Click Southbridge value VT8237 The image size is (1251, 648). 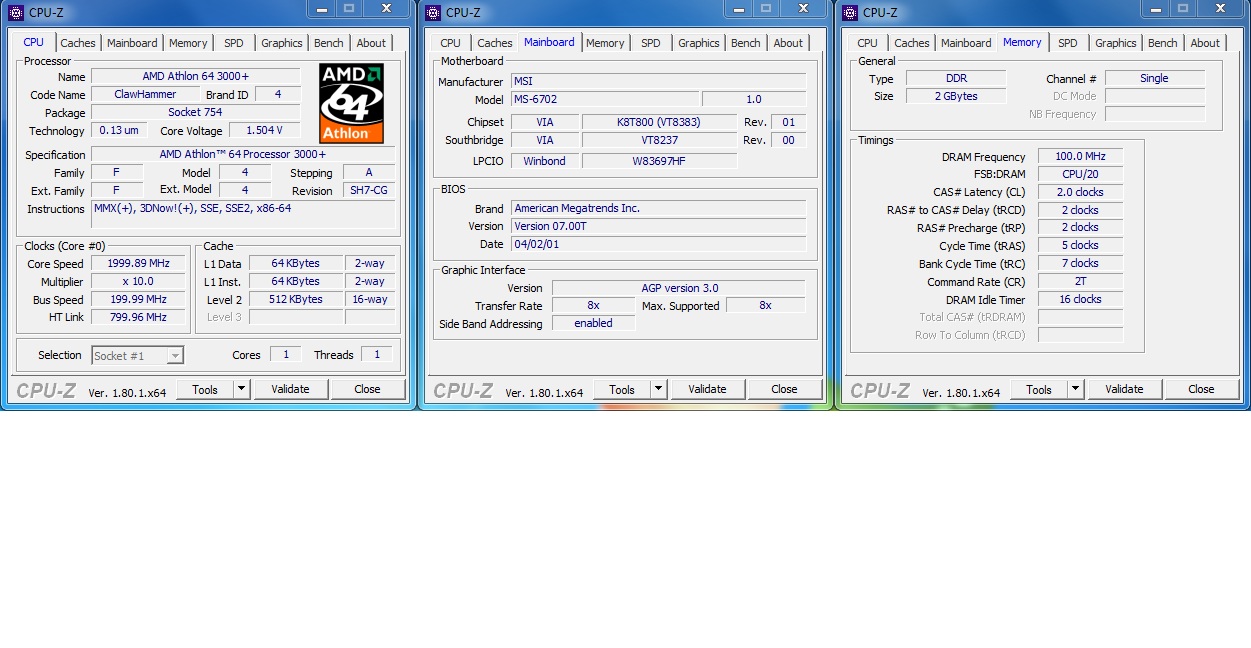pos(659,140)
